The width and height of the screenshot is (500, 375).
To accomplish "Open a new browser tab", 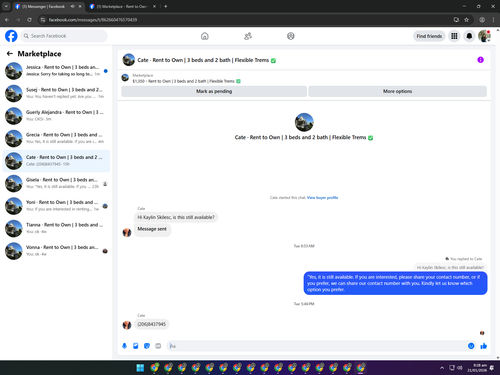I will point(165,6).
